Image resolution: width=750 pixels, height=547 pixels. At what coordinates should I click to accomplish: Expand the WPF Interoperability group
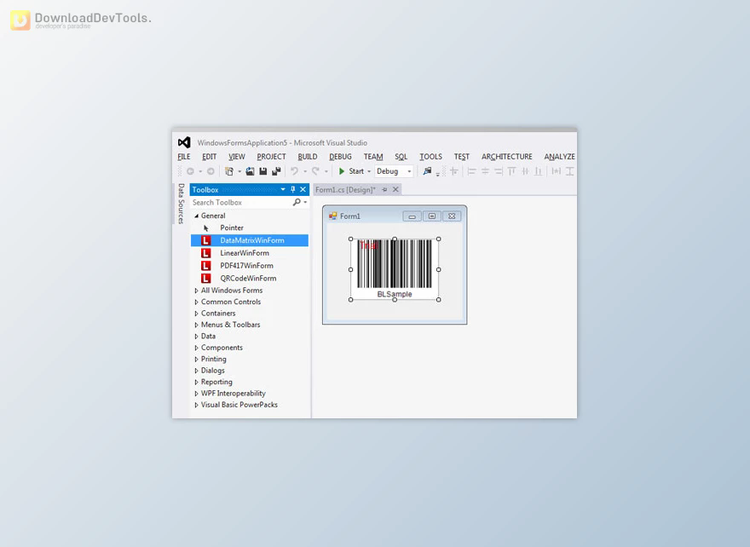[x=196, y=394]
